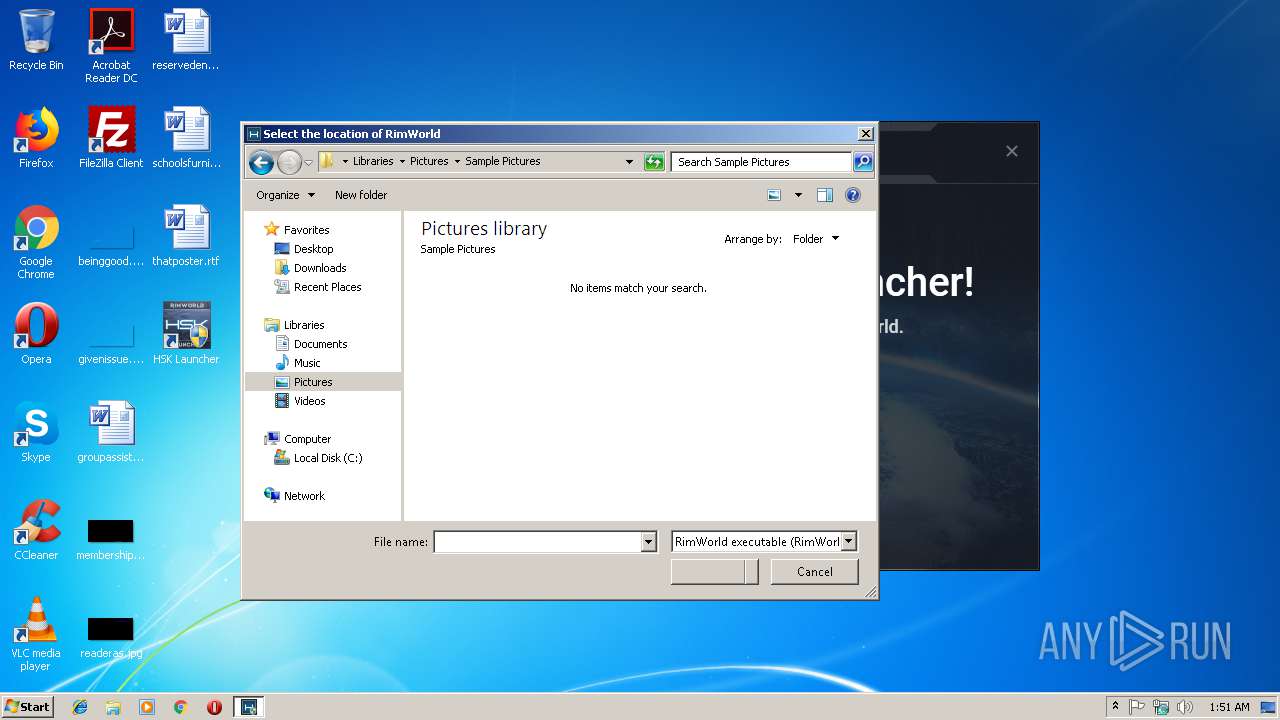Open the Google Chrome desktop icon

coord(36,242)
